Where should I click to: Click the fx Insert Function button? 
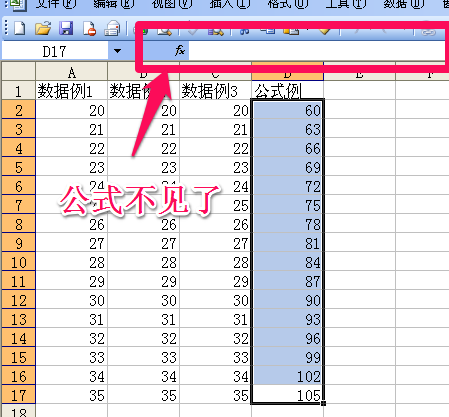point(180,51)
